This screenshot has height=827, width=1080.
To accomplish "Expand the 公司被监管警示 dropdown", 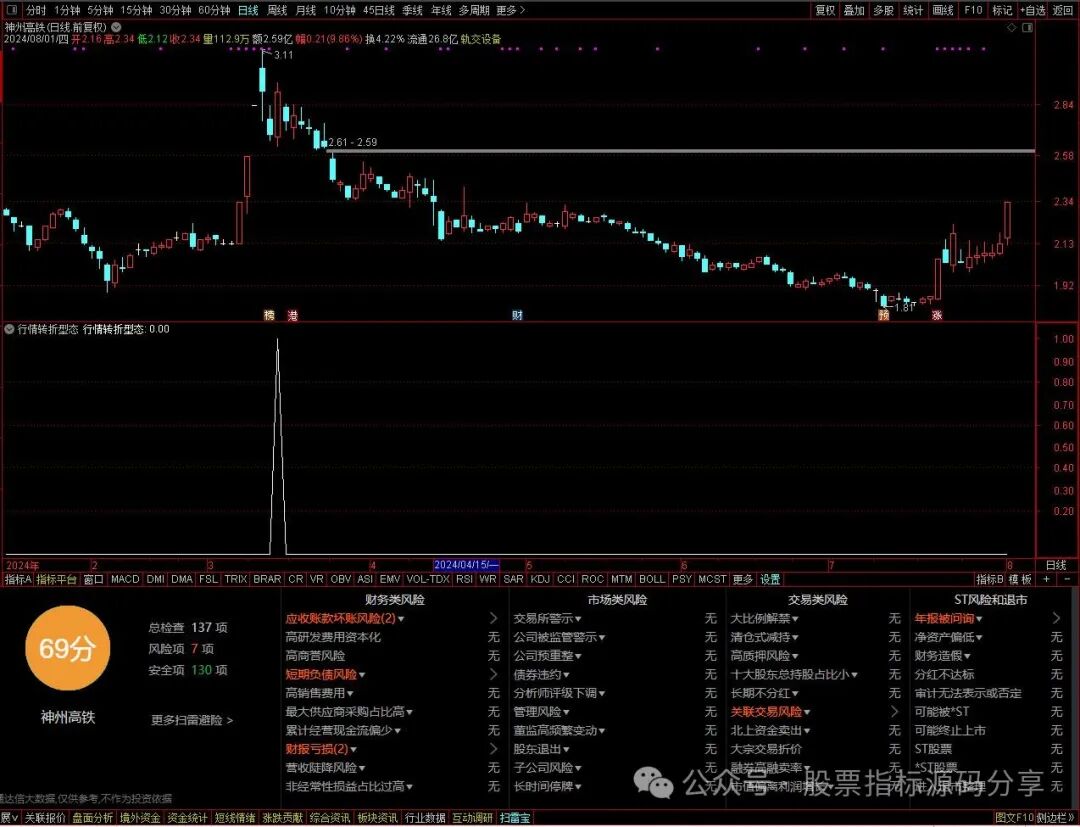I will click(601, 638).
